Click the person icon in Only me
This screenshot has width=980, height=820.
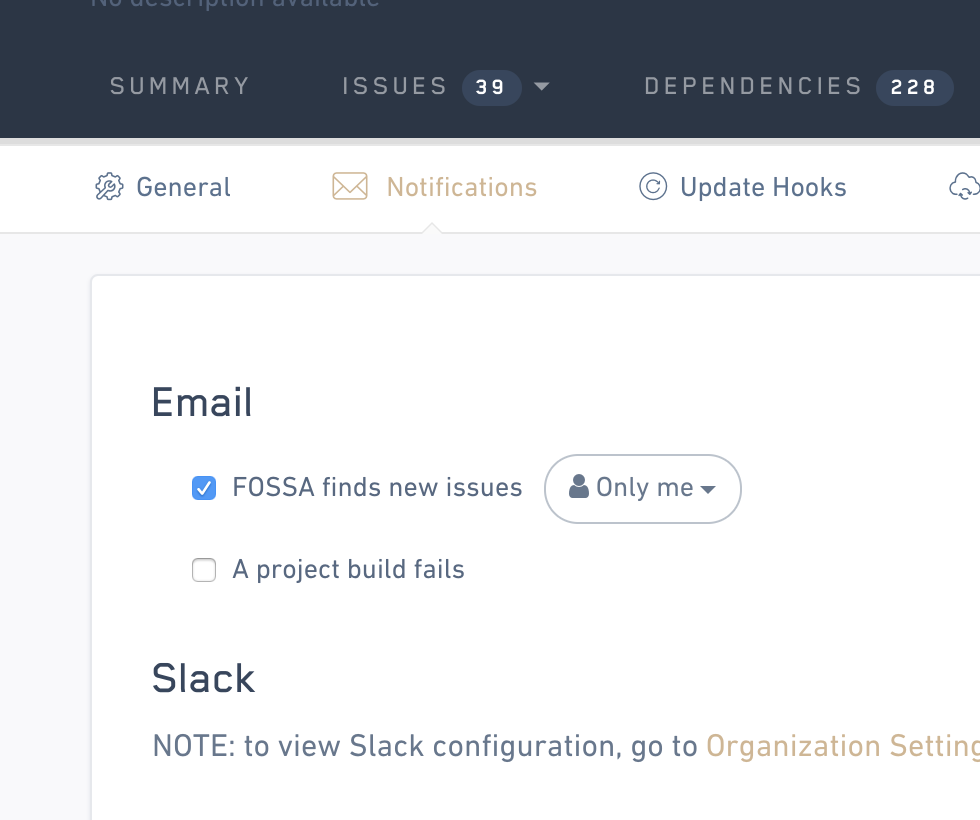[578, 487]
